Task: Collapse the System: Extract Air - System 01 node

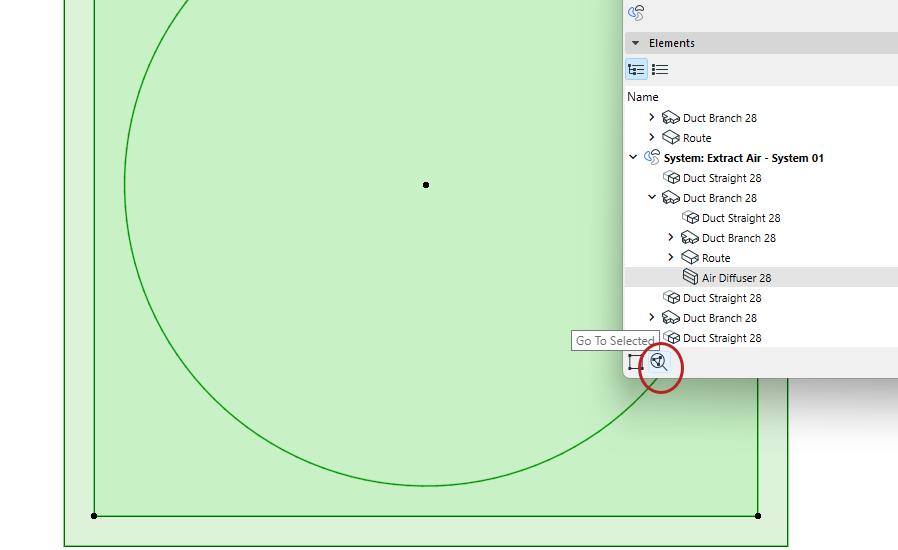Action: [x=633, y=157]
